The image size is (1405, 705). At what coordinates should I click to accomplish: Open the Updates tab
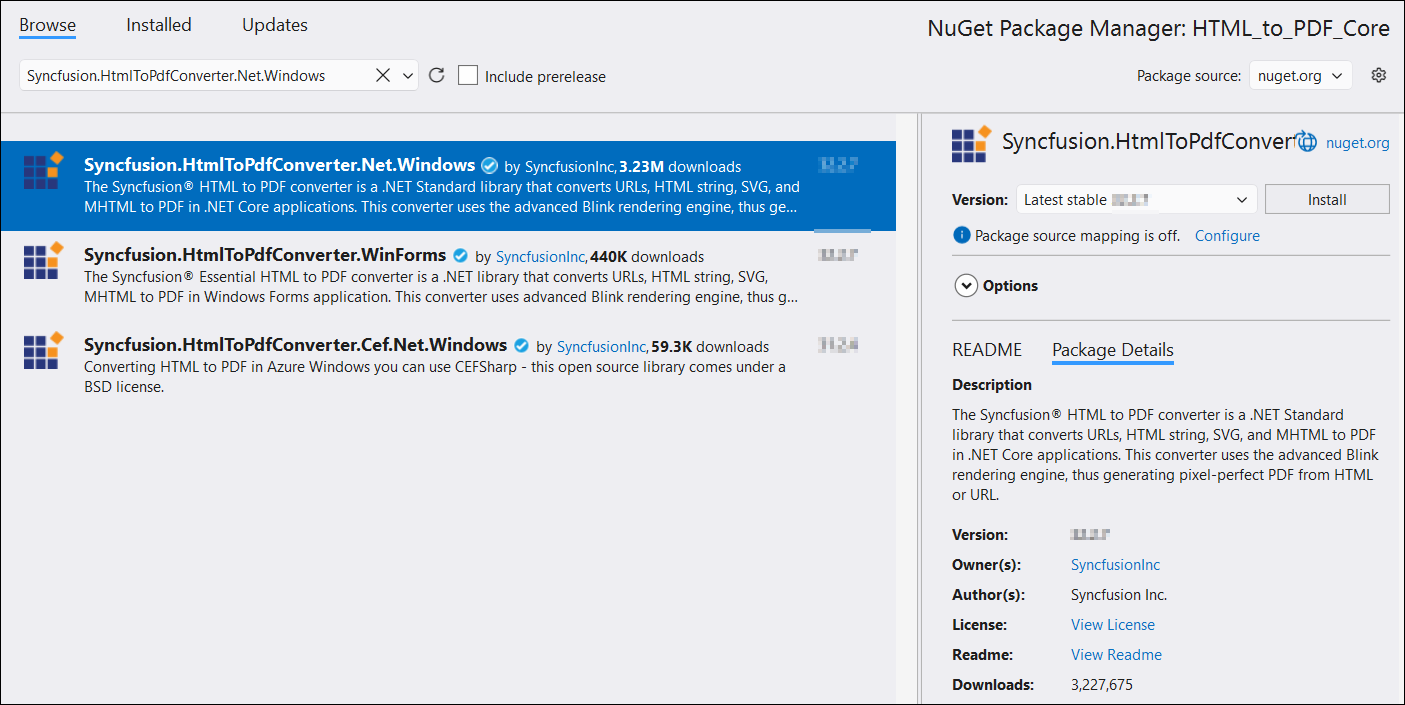[275, 25]
